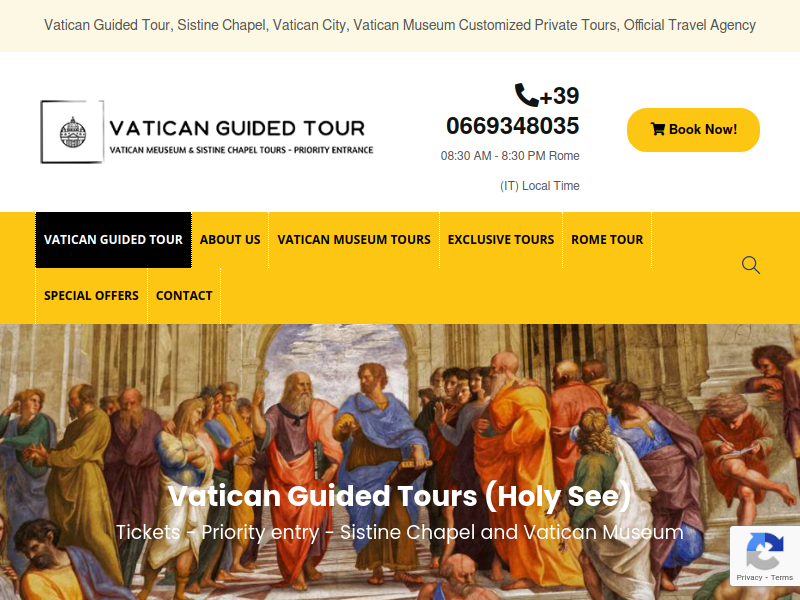Open the Vatican Guided Tour menu item

point(113,240)
